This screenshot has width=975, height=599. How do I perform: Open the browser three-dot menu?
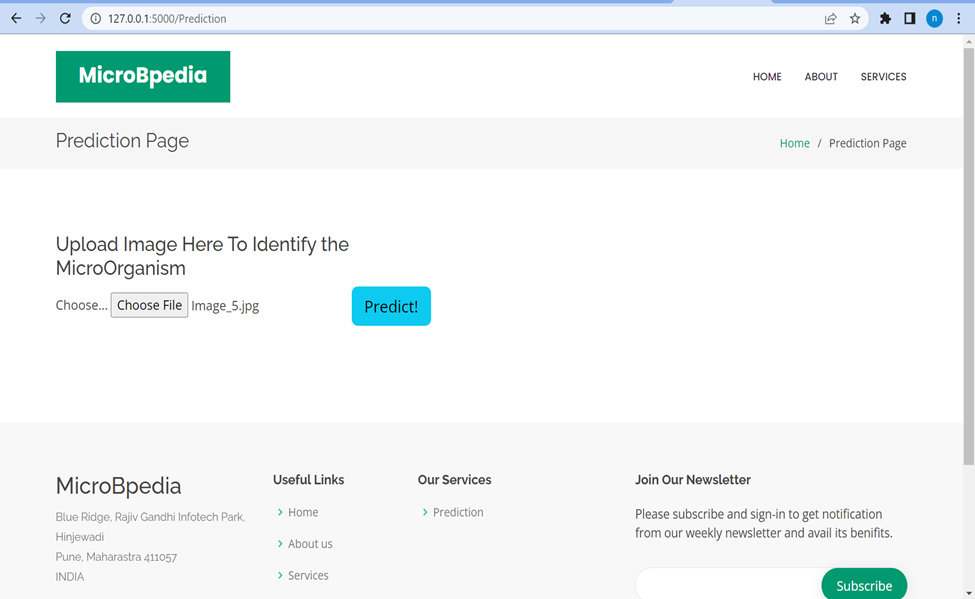pyautogui.click(x=958, y=17)
